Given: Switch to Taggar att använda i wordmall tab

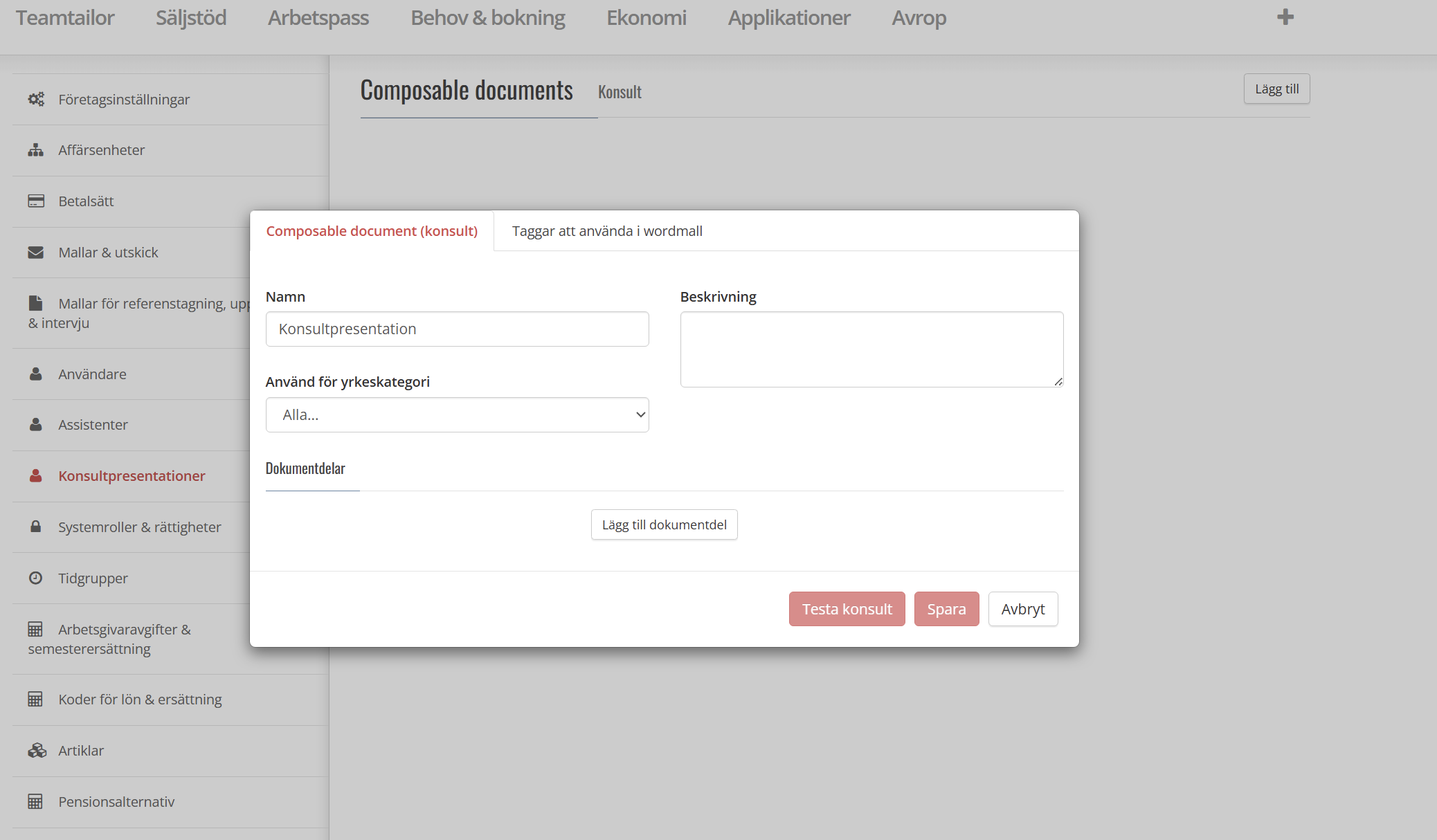Looking at the screenshot, I should 607,231.
